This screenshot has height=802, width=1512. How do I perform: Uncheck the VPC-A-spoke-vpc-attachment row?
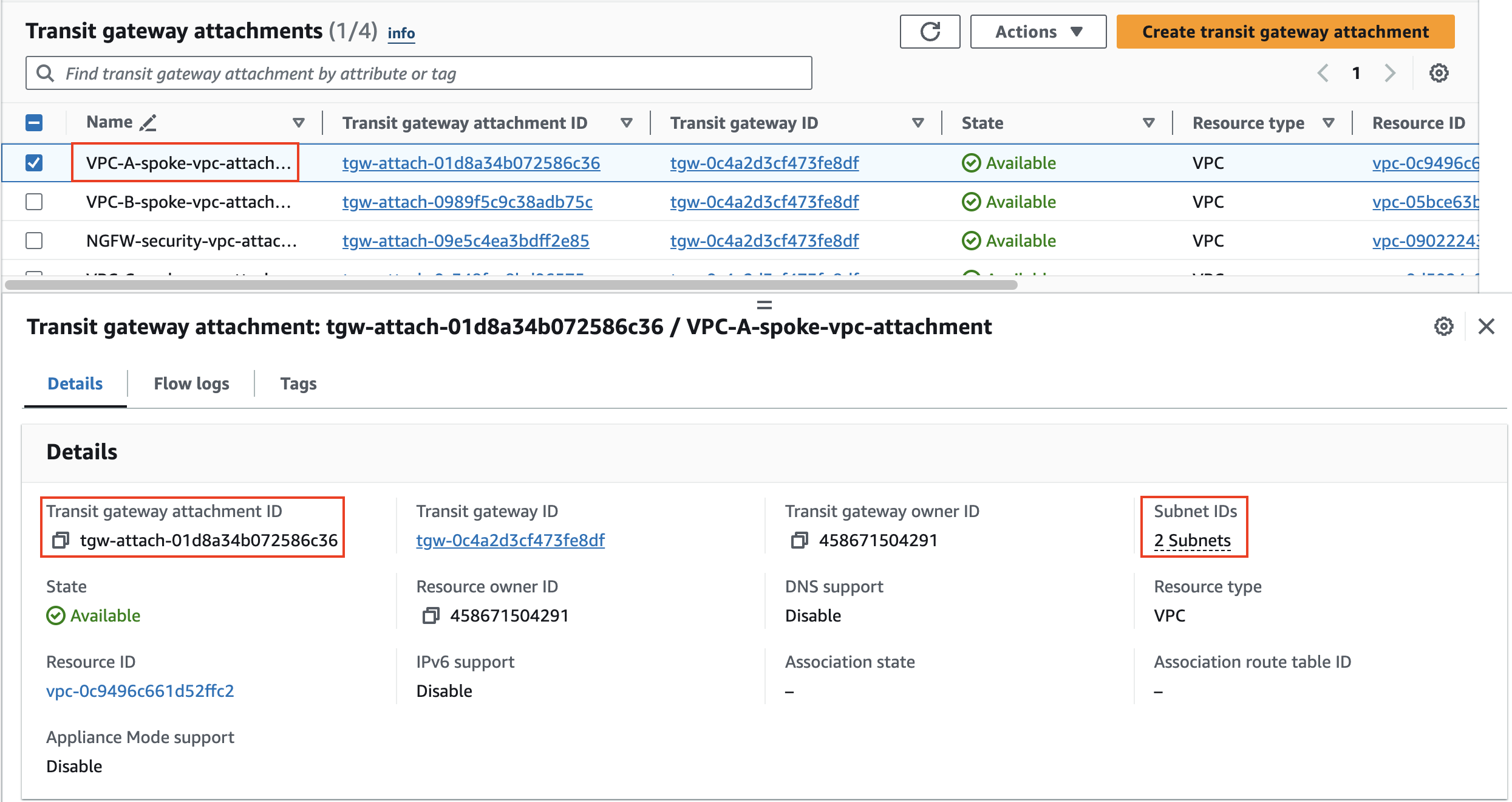tap(34, 163)
